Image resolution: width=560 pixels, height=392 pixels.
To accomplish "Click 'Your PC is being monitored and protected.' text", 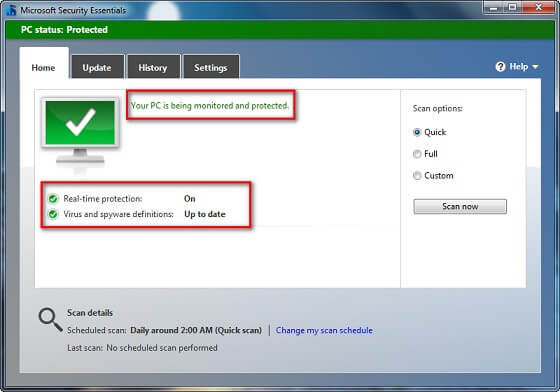I will (210, 106).
